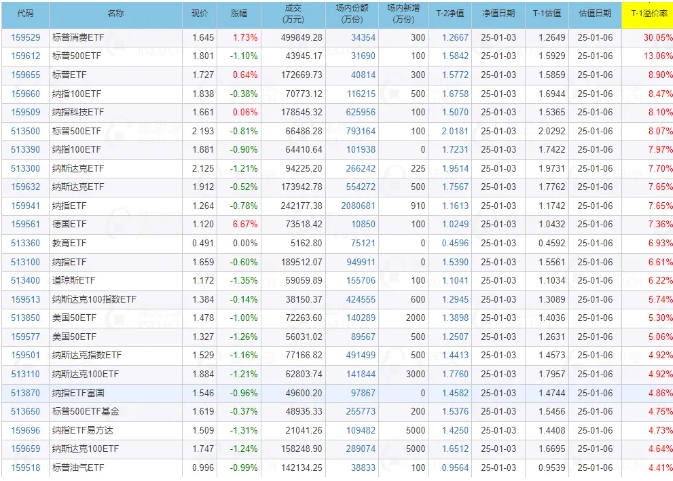This screenshot has height=481, width=673.
Task: Open fund code 513300 link
Action: (25, 169)
